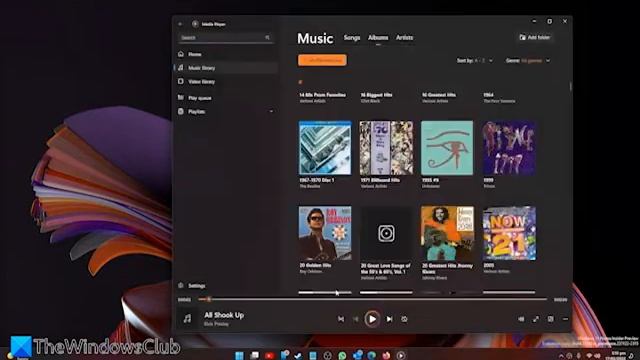Open the mini player view

[551, 319]
